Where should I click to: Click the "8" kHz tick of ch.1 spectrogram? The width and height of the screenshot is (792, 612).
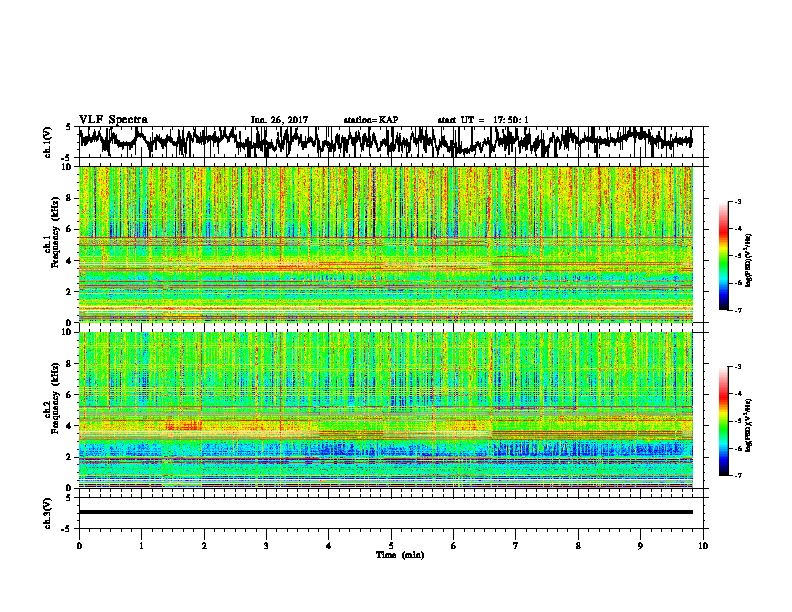[x=71, y=198]
